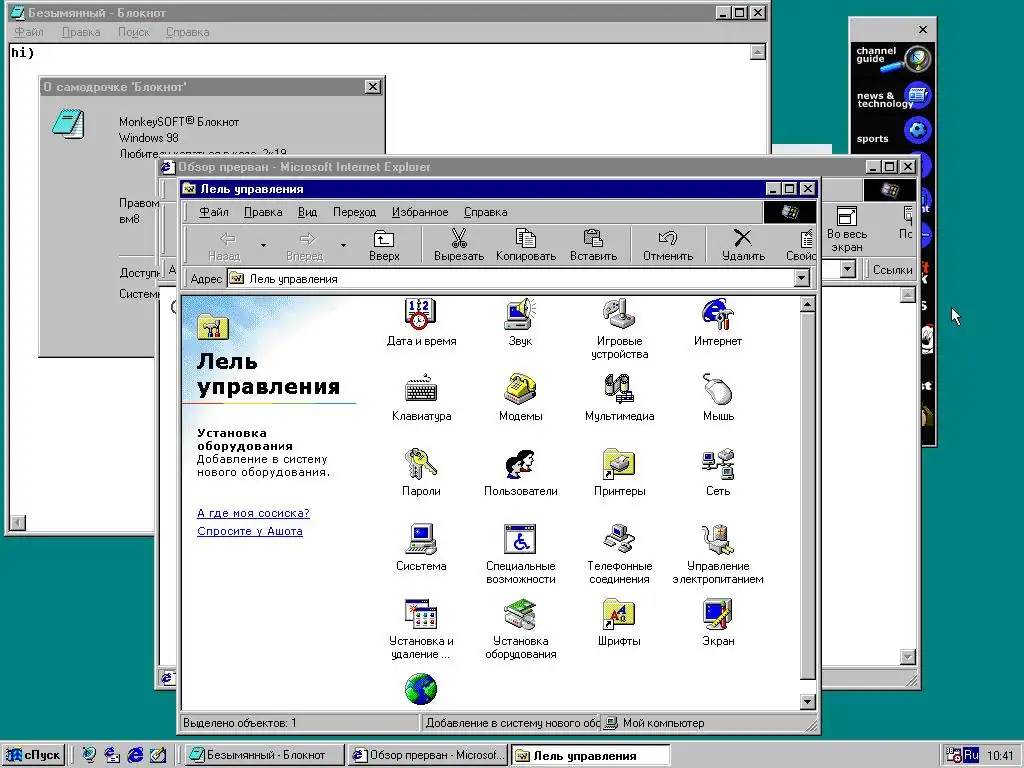Follow the 'Спросите у Ашота' link

tap(250, 532)
